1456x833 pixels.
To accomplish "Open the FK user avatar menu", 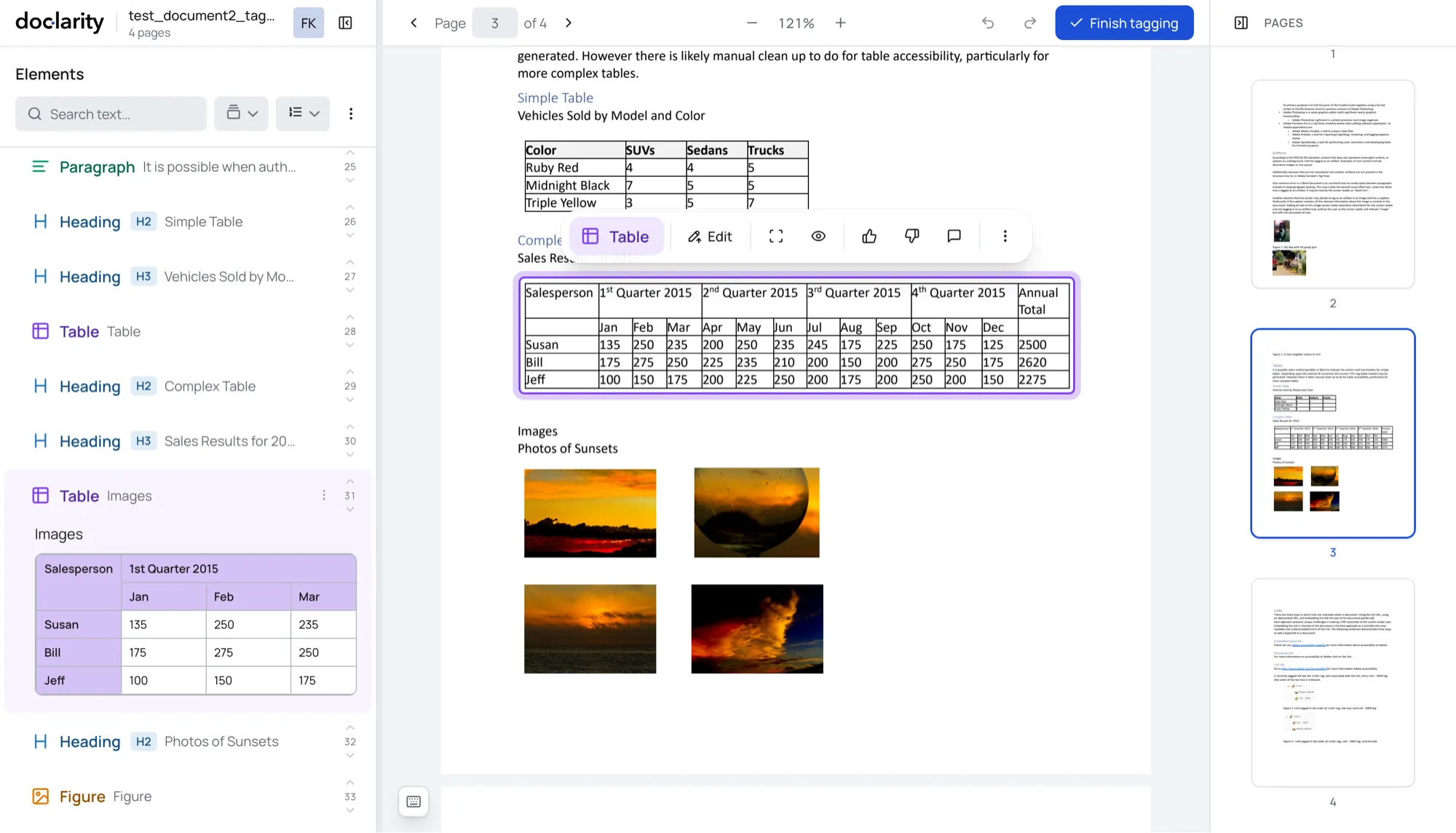I will (x=309, y=23).
